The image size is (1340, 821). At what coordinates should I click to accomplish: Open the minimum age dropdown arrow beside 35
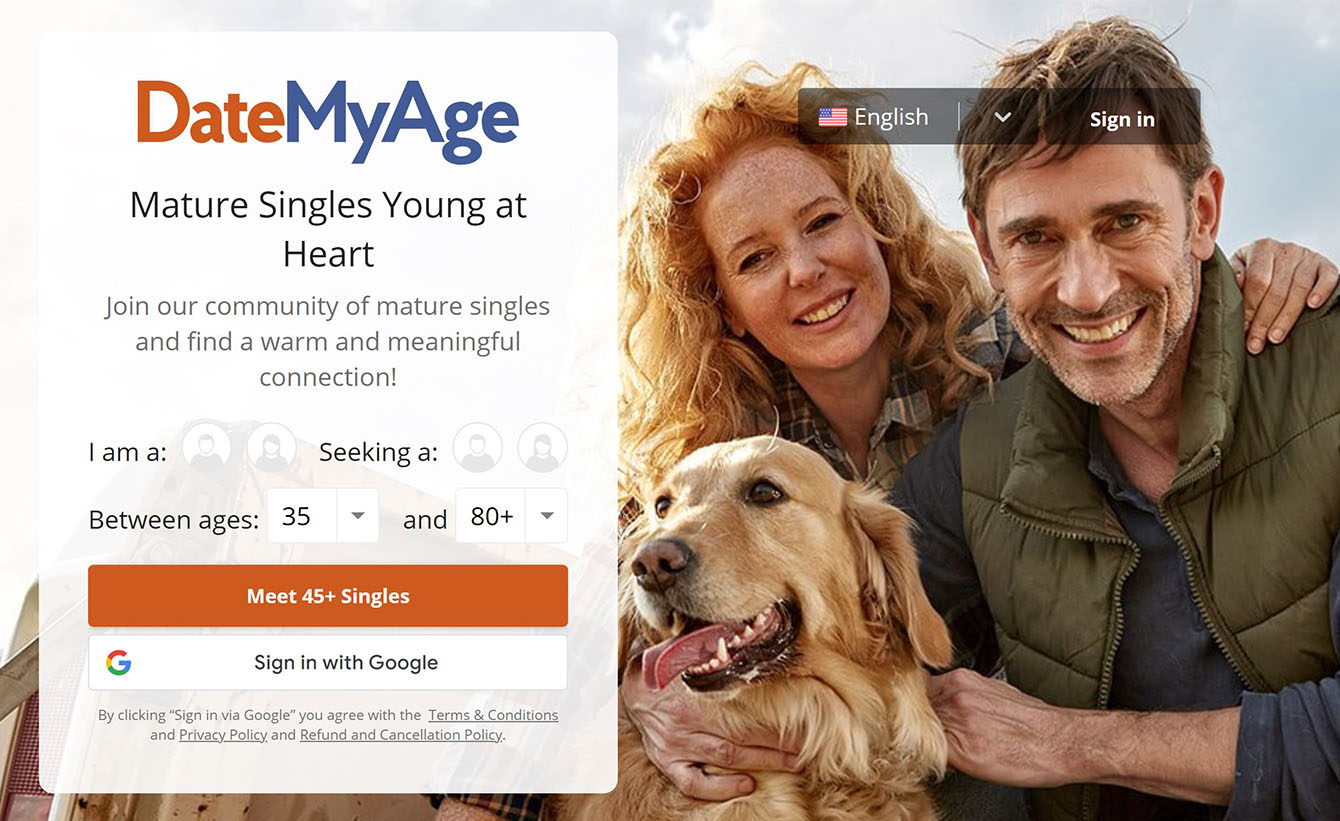point(358,516)
